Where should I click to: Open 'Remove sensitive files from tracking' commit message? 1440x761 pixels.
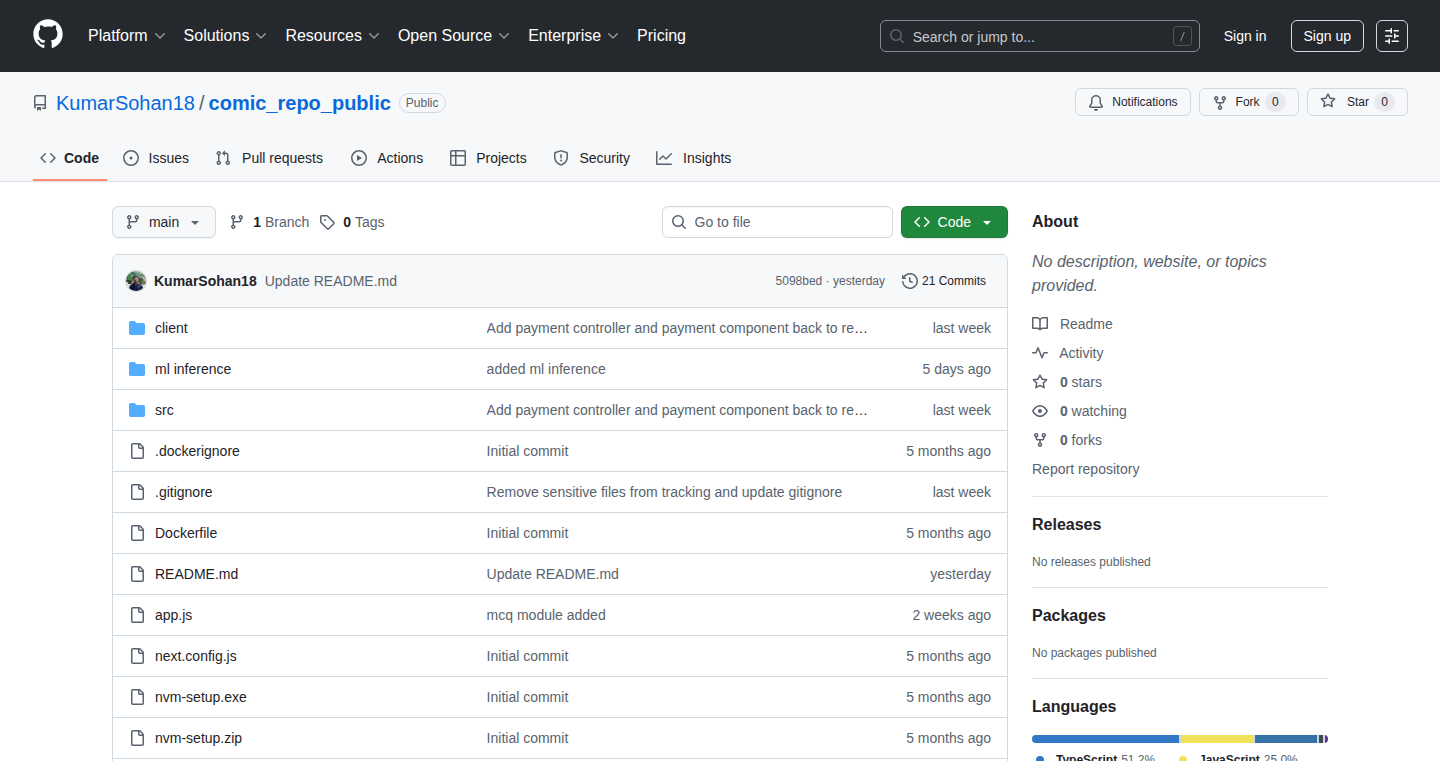(664, 492)
